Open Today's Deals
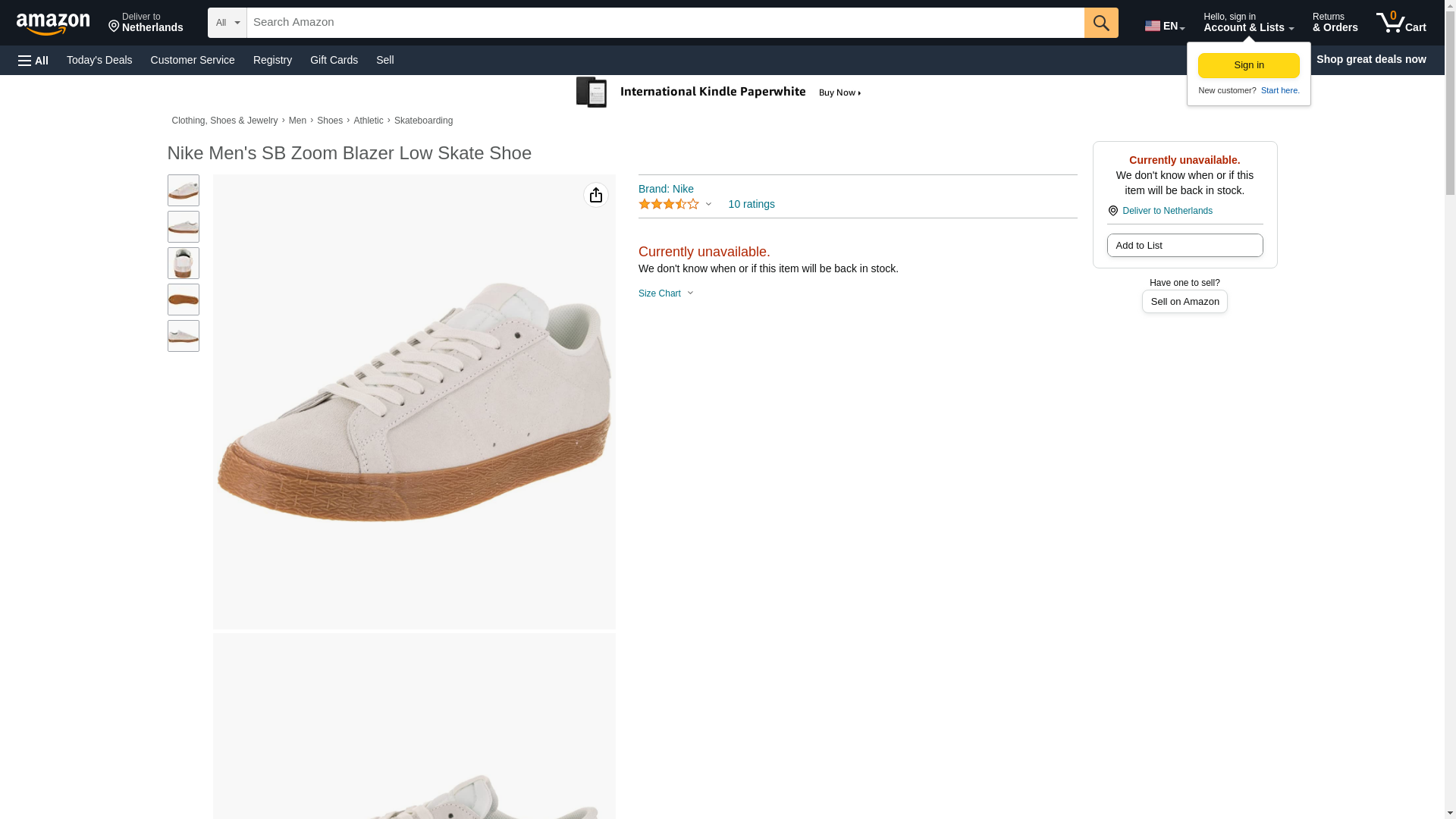The width and height of the screenshot is (1456, 819). coord(99,60)
